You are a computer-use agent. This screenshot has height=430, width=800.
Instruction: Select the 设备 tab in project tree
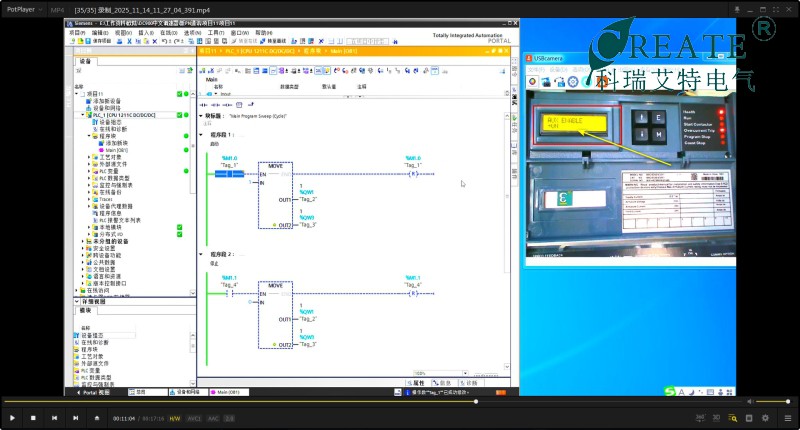85,61
